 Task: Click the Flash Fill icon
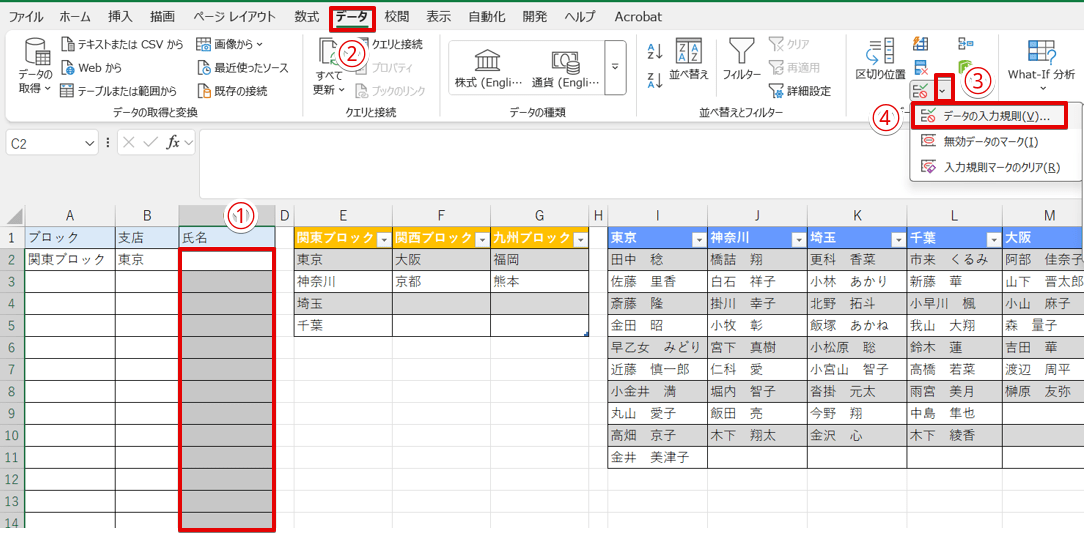coord(921,45)
